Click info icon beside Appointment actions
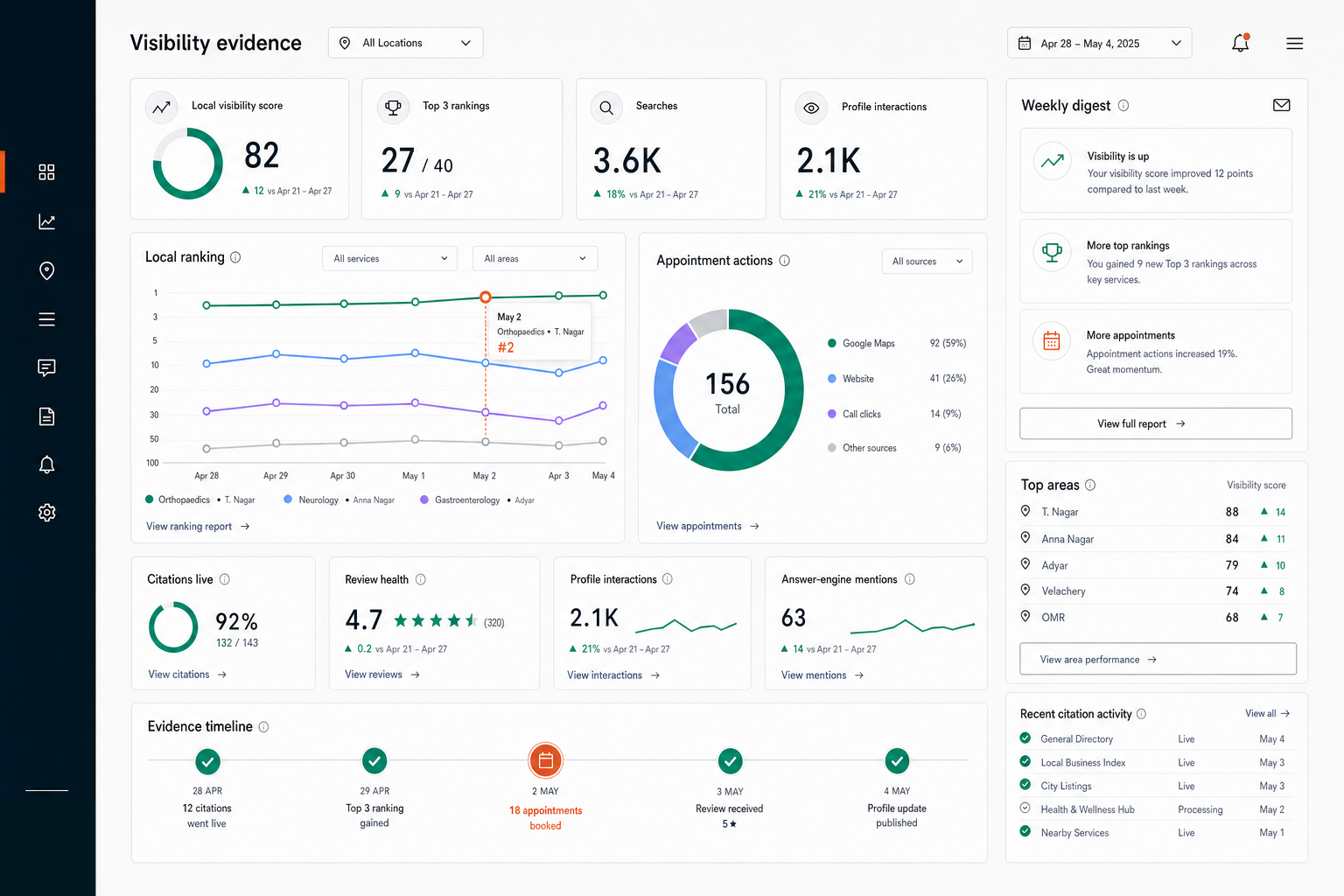Screen dimensions: 1344x896 (x=785, y=261)
